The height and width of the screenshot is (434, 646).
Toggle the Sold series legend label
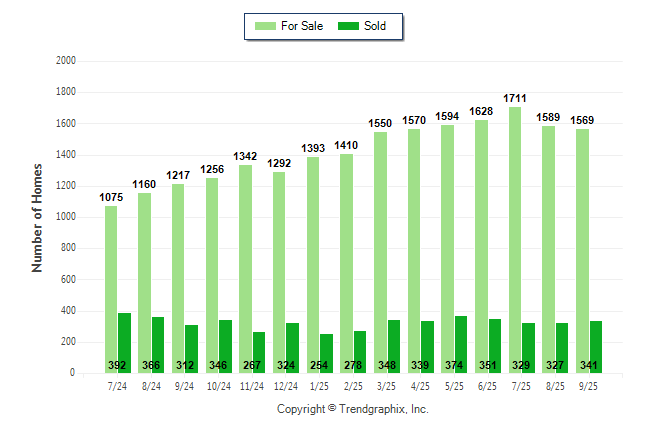click(375, 26)
